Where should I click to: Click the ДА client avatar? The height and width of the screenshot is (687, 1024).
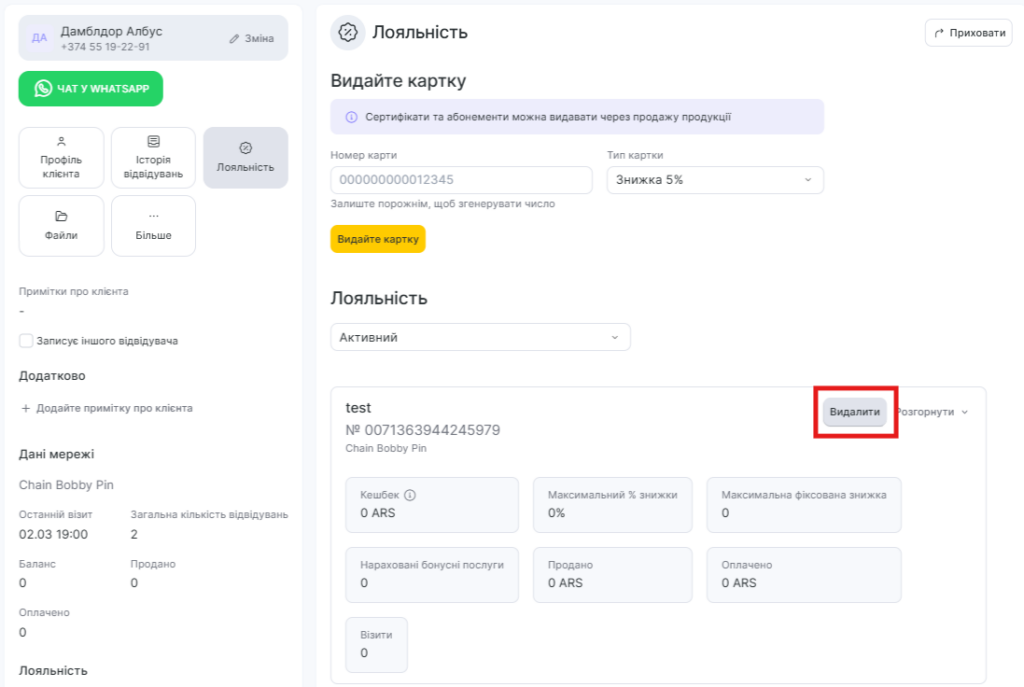(x=39, y=38)
